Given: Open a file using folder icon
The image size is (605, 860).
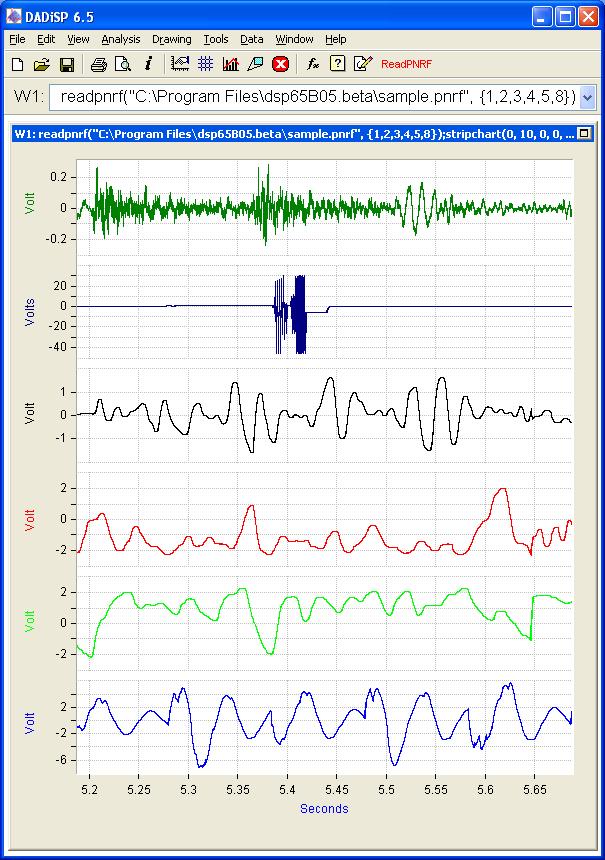Looking at the screenshot, I should (x=42, y=64).
